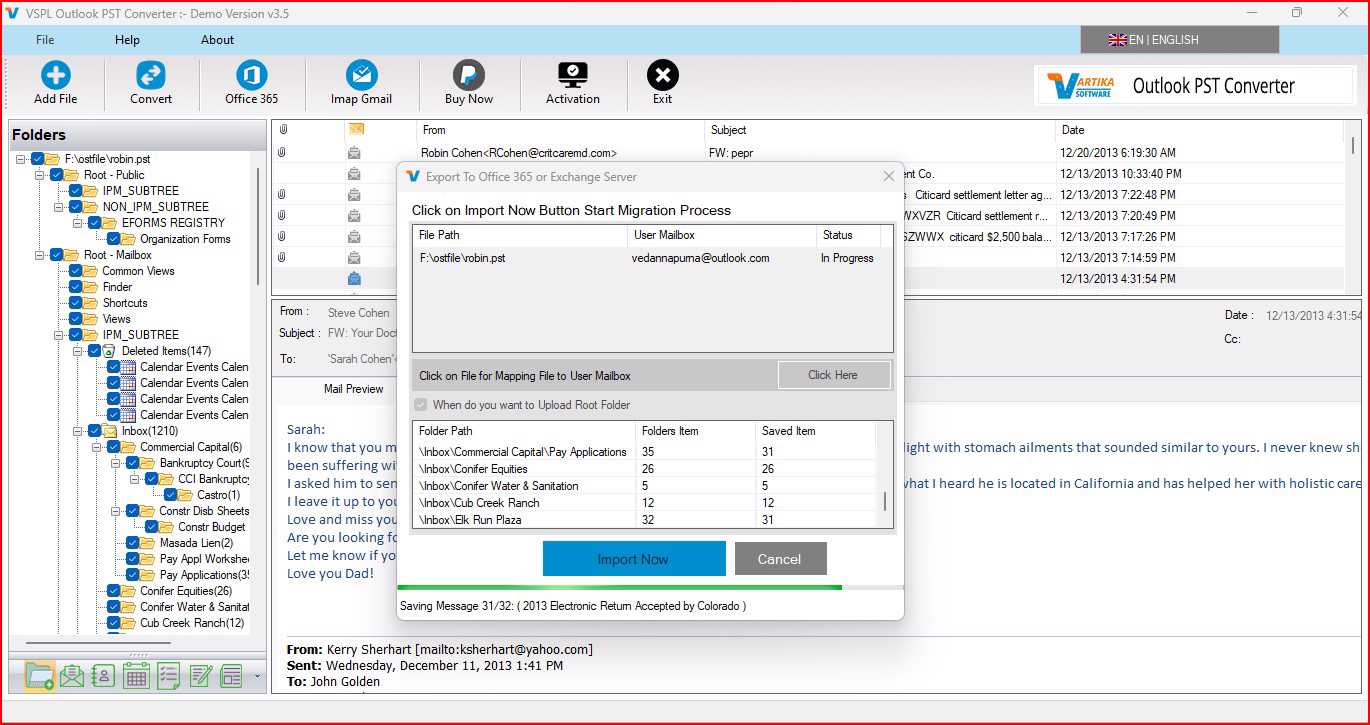Open the Activation toolbar icon
Screen dimensions: 1370x725
tap(573, 76)
